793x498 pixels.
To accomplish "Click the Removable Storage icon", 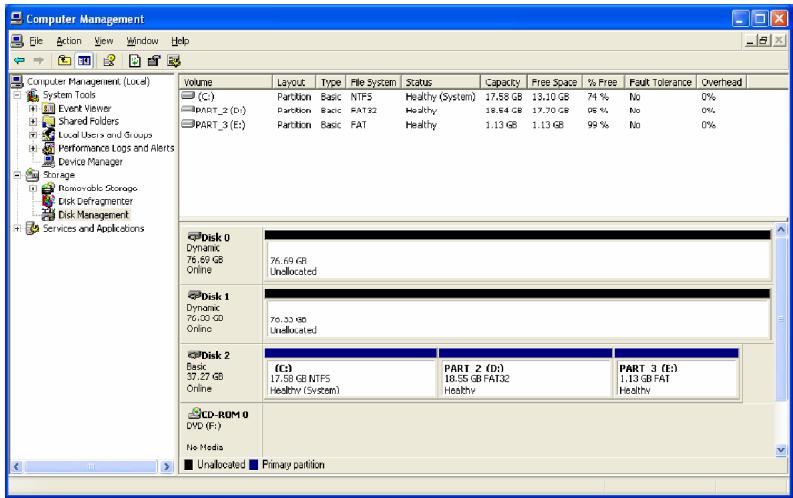I will tap(49, 188).
